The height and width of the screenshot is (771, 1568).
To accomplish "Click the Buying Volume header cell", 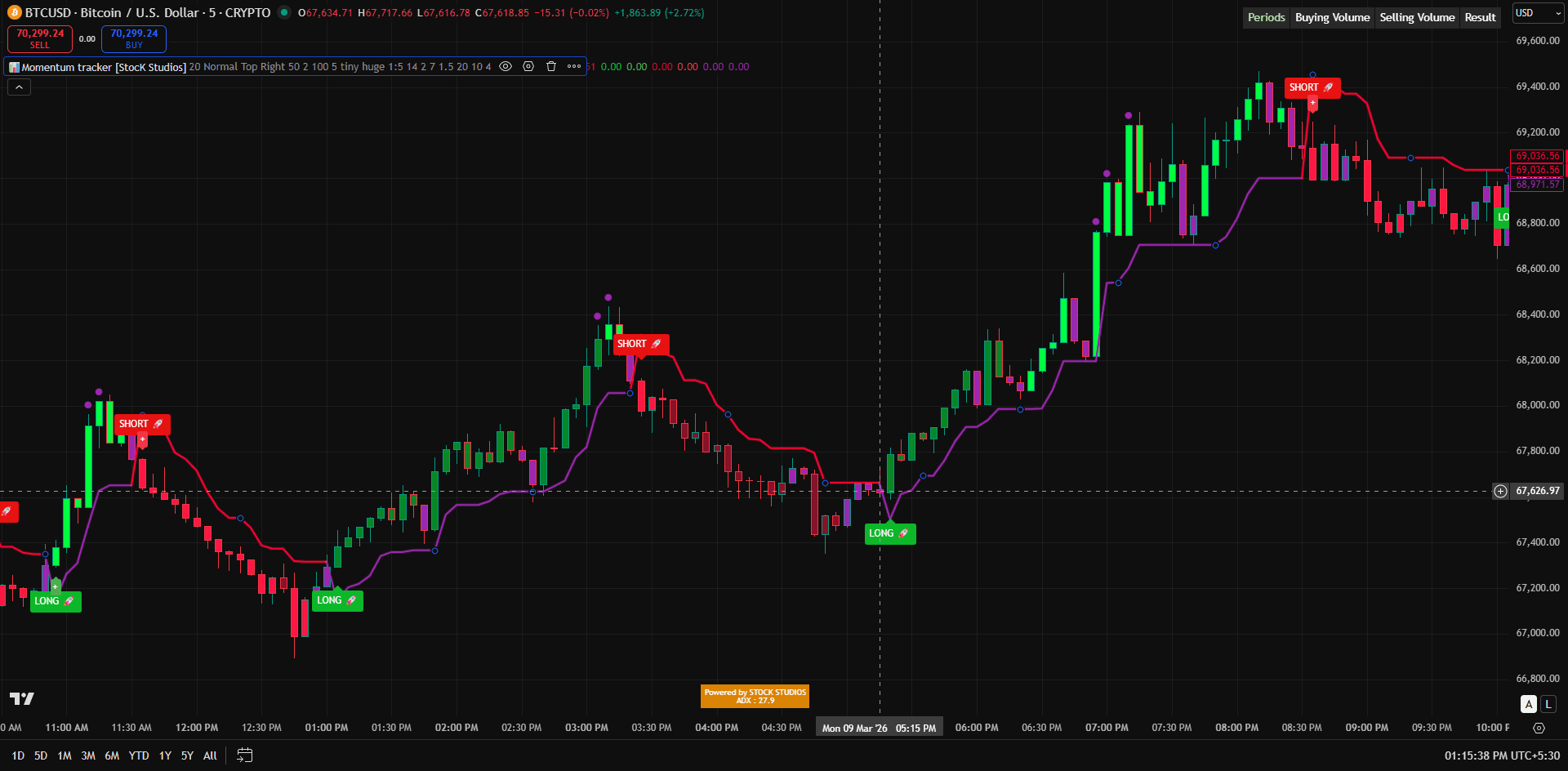I will (1332, 17).
